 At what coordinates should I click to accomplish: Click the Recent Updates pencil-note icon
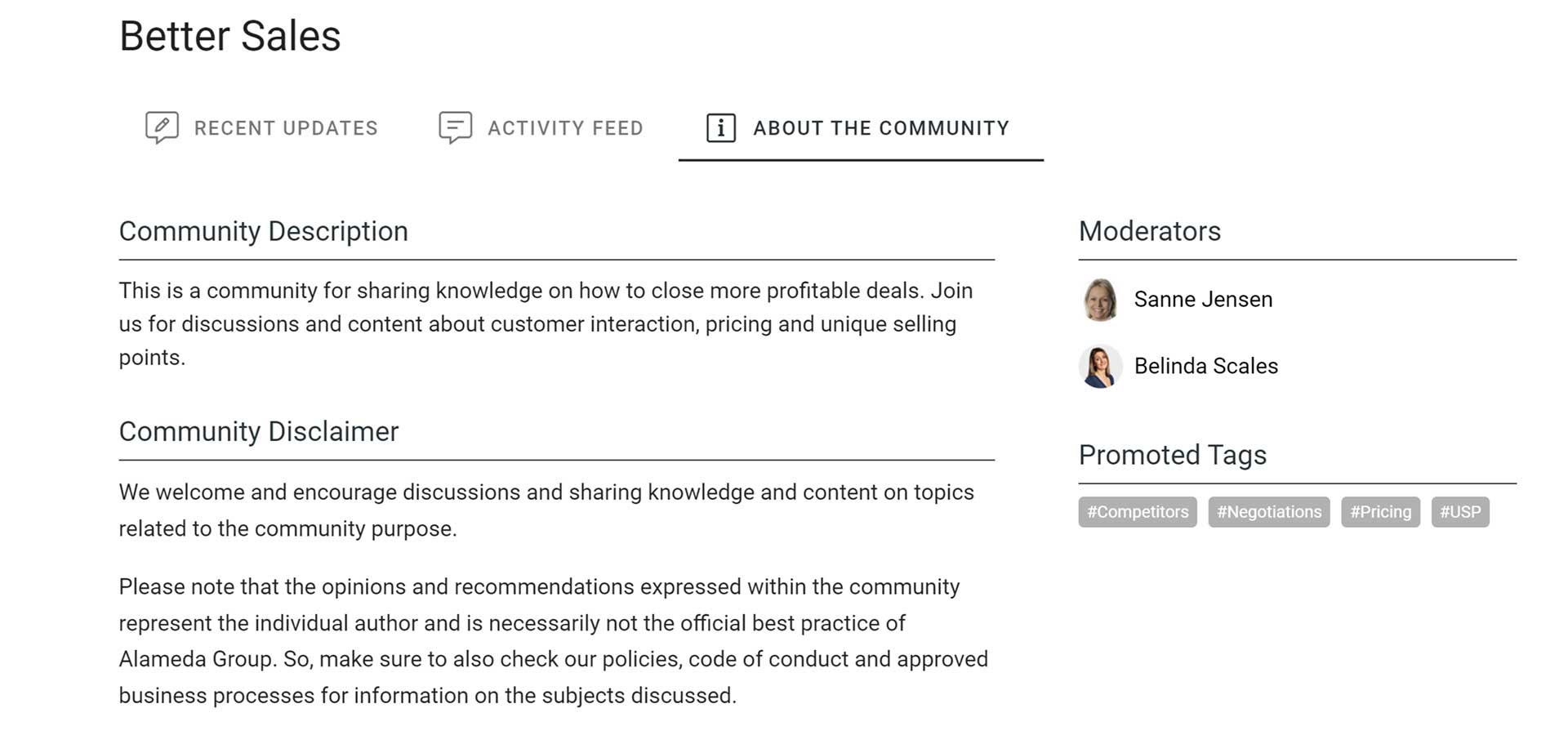coord(162,127)
